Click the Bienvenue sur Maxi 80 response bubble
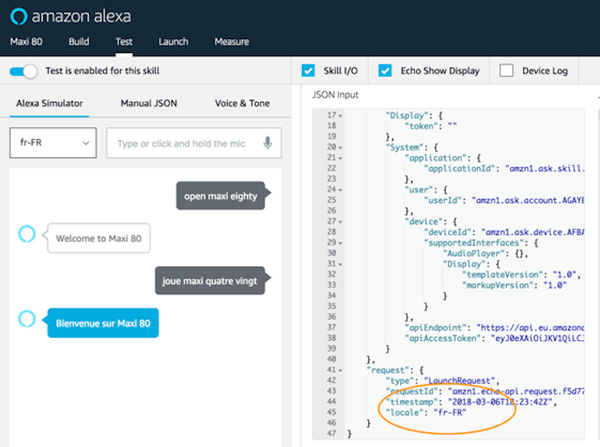600x447 pixels. 103,322
